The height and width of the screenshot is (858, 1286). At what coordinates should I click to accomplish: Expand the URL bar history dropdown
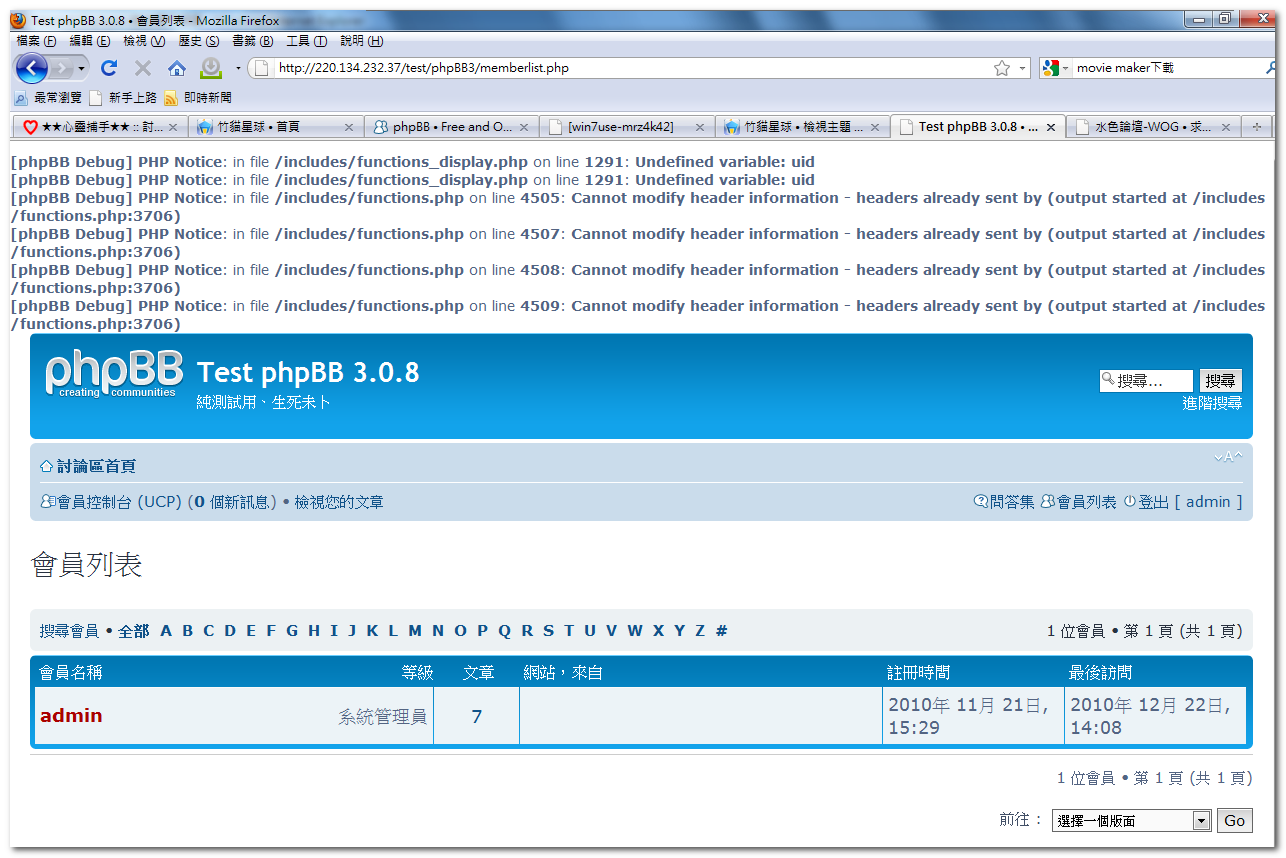click(x=1023, y=68)
